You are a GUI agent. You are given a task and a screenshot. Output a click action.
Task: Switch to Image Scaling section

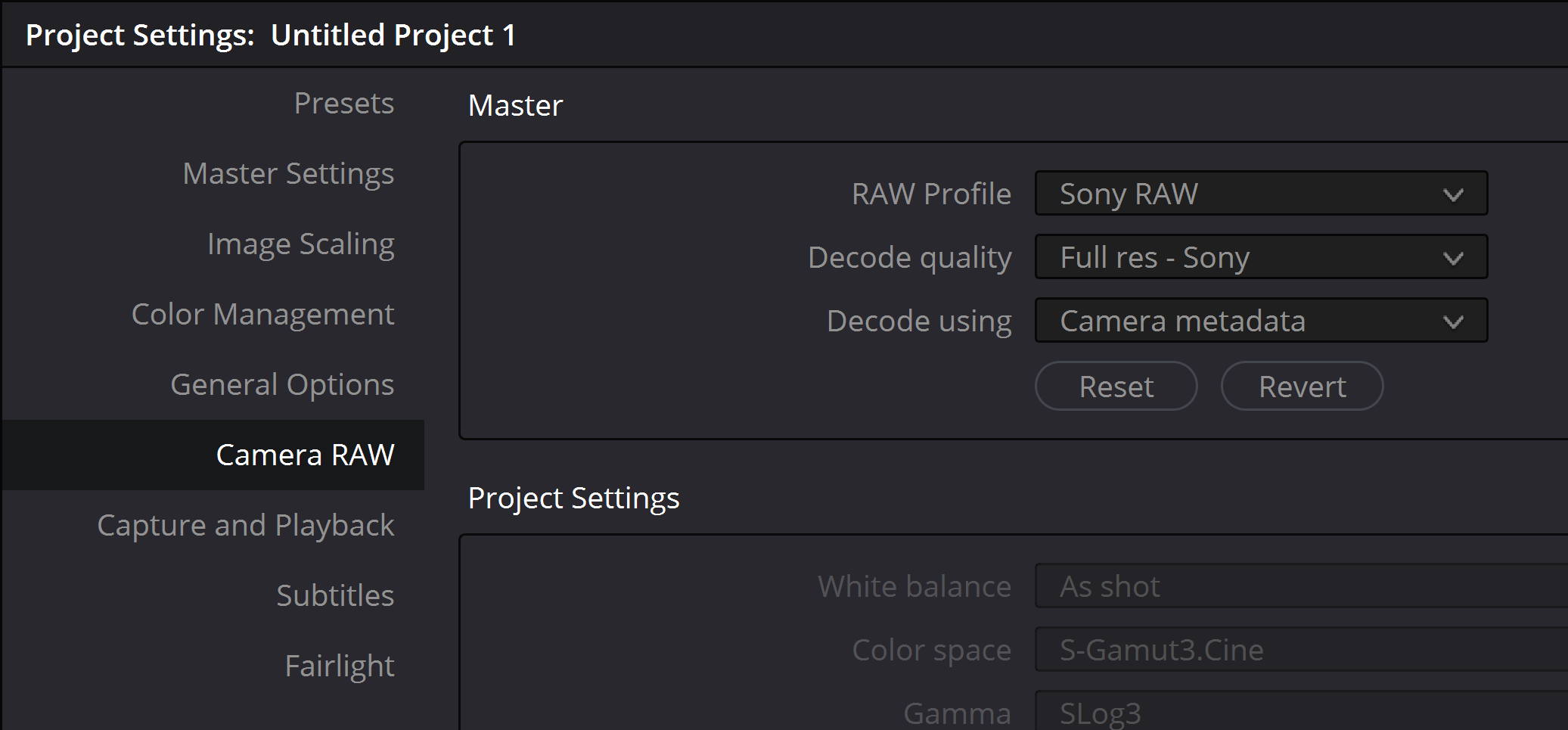pyautogui.click(x=300, y=244)
